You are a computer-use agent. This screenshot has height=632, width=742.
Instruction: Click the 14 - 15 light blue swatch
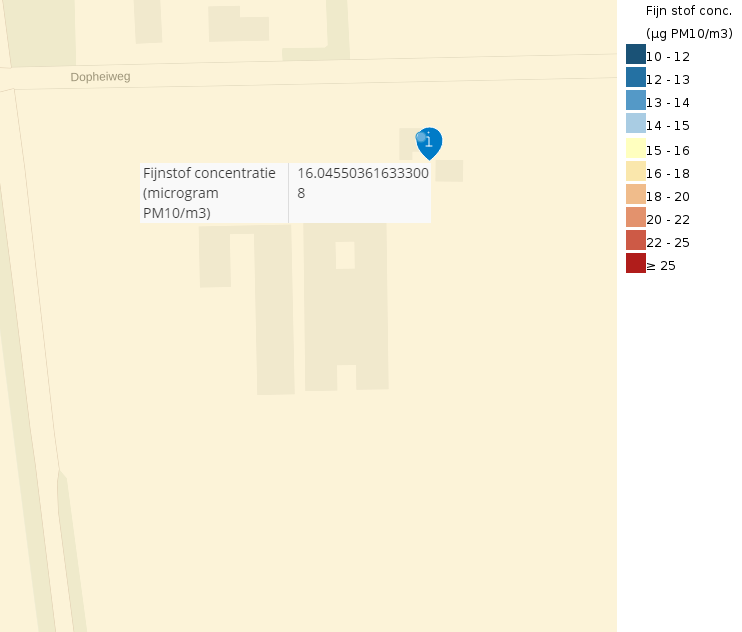(x=636, y=123)
